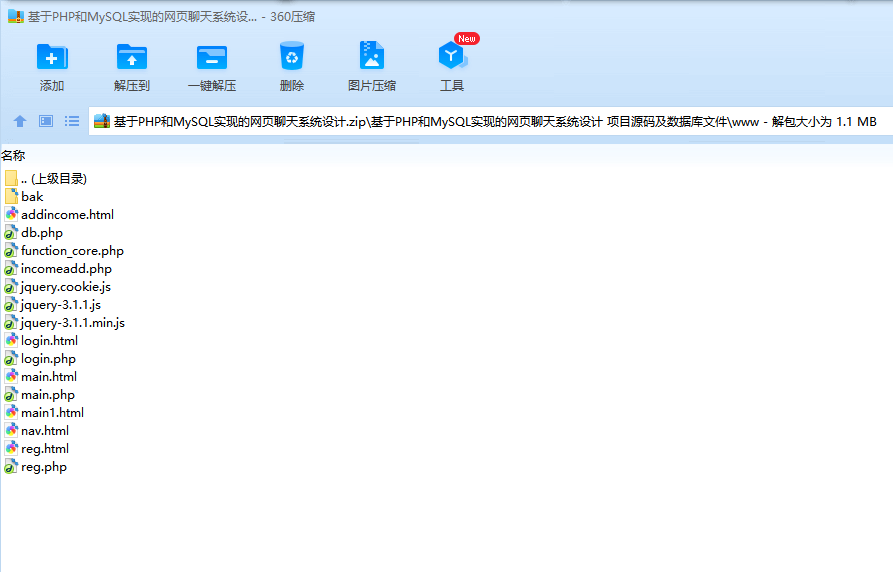Click the icon of jquery-3.1.1.js
893x572 pixels.
pyautogui.click(x=11, y=304)
